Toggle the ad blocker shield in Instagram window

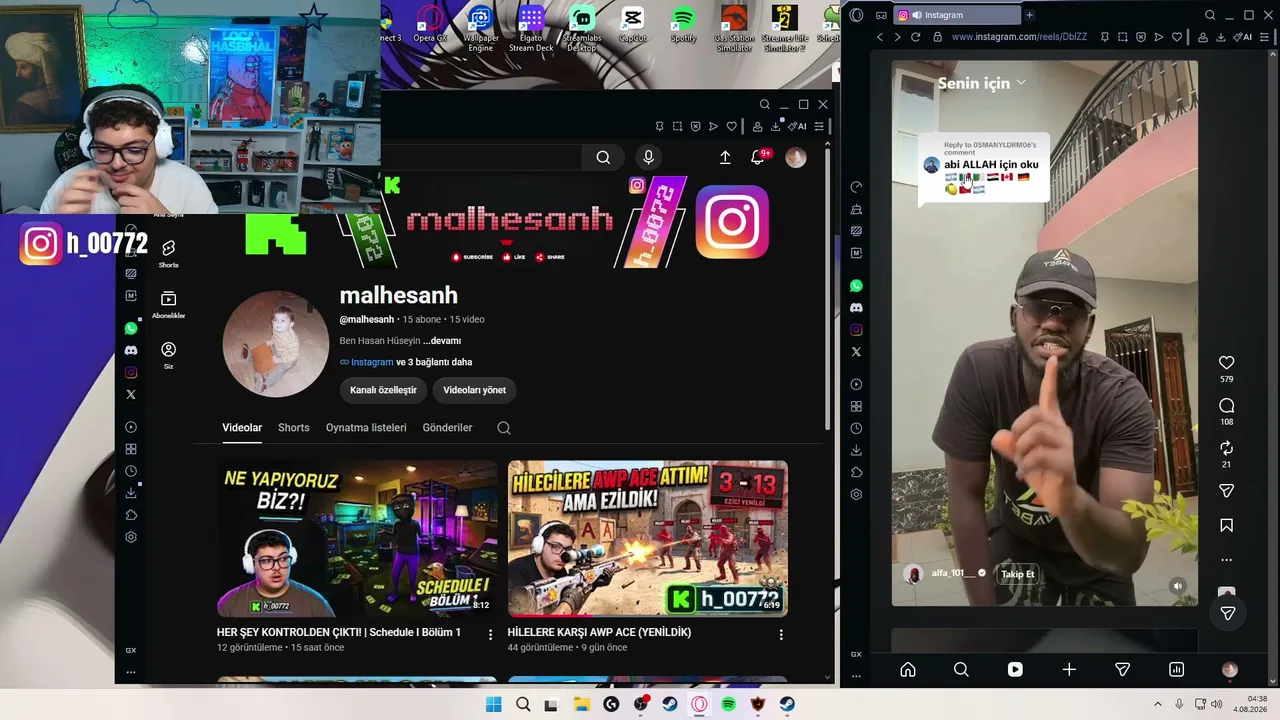[1141, 37]
